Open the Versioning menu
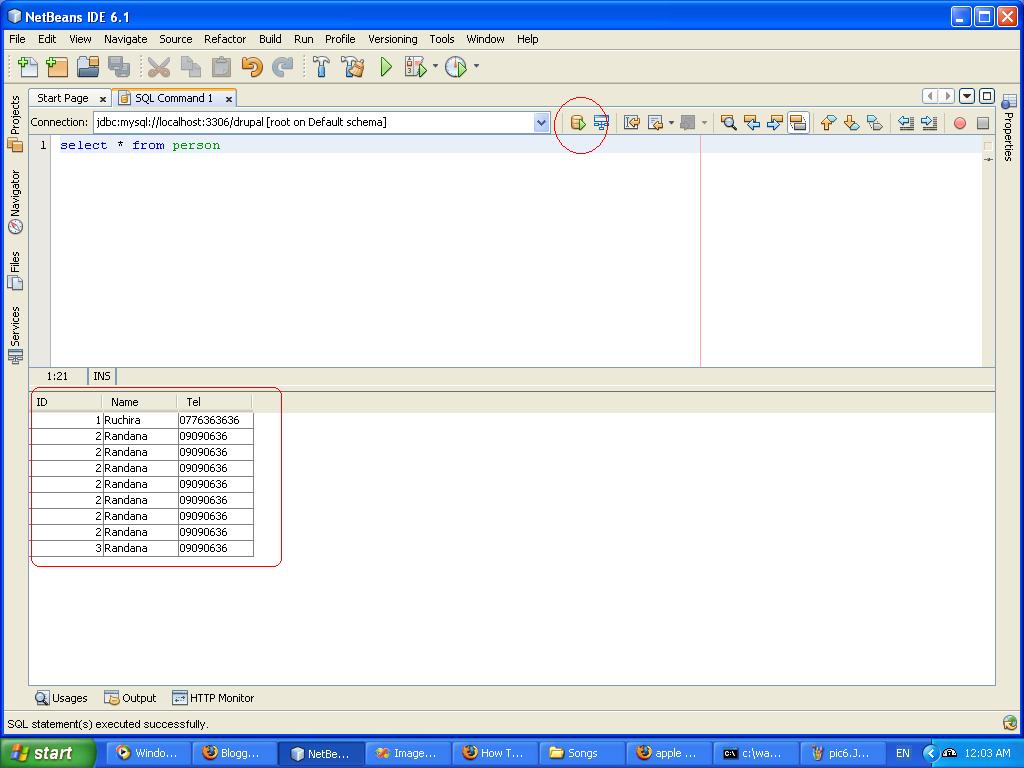The image size is (1024, 768). tap(392, 39)
